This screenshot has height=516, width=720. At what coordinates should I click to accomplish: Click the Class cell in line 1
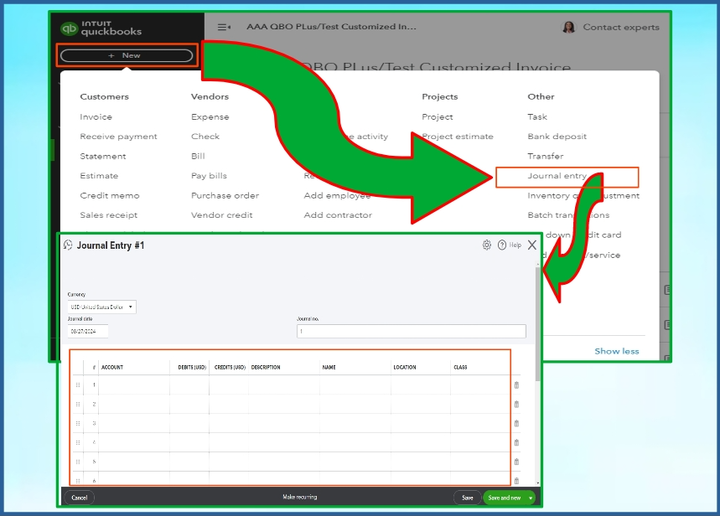pos(480,385)
